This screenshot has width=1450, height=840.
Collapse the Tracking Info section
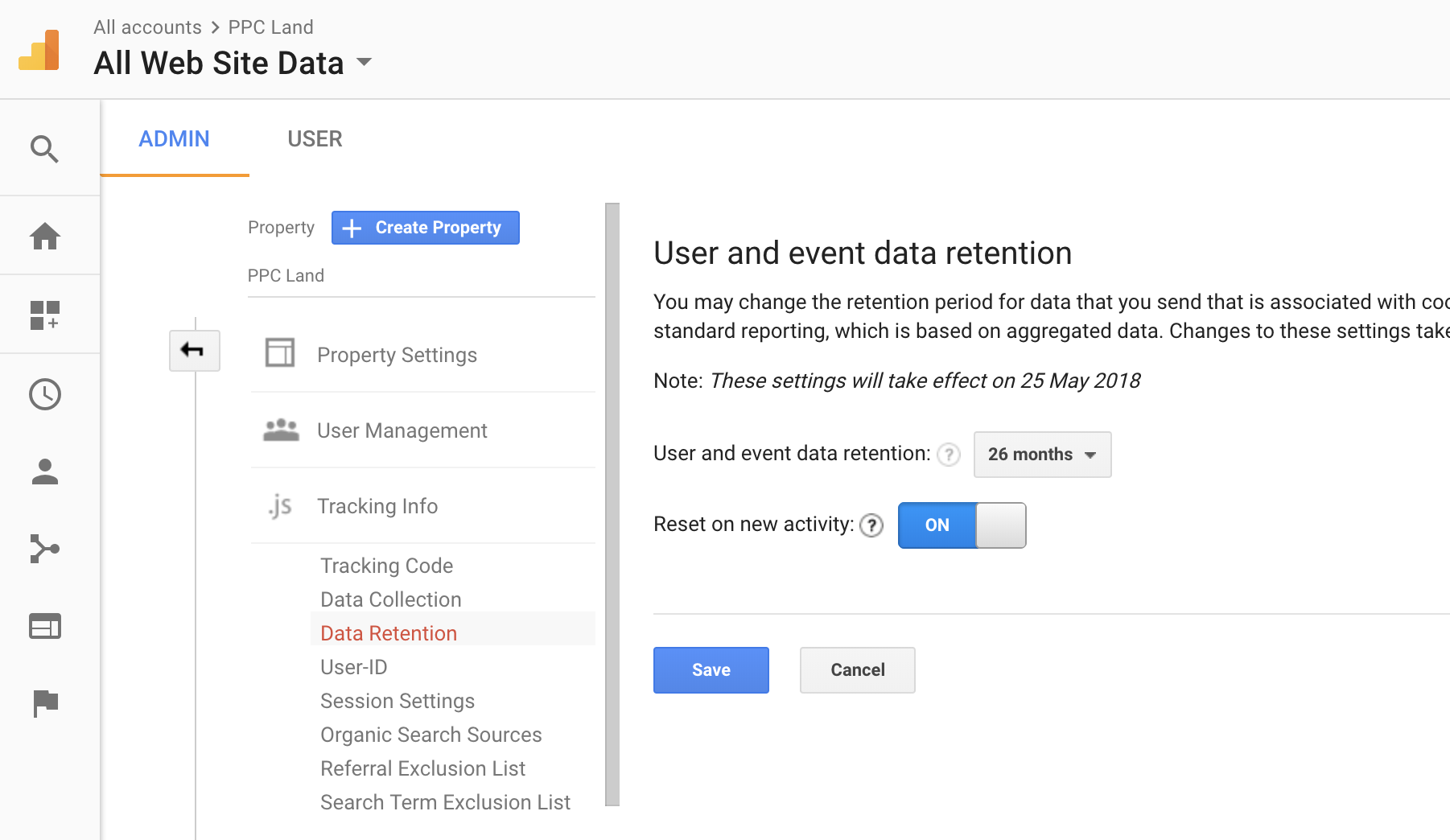coord(377,506)
